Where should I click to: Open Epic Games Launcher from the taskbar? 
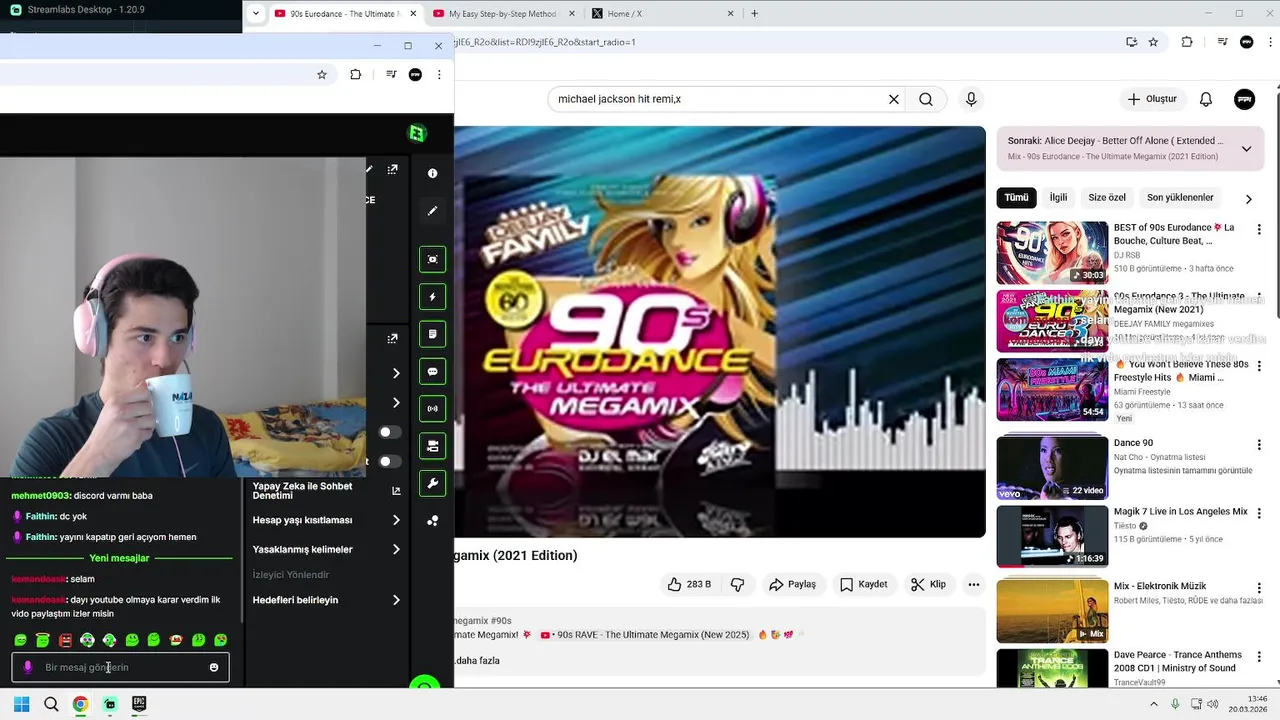139,704
